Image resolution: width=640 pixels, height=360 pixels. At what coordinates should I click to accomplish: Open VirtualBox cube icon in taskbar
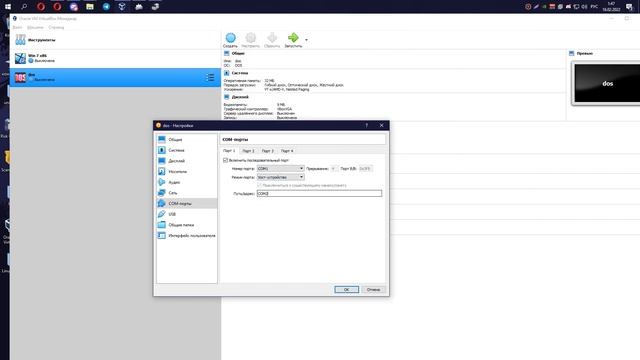pos(122,7)
